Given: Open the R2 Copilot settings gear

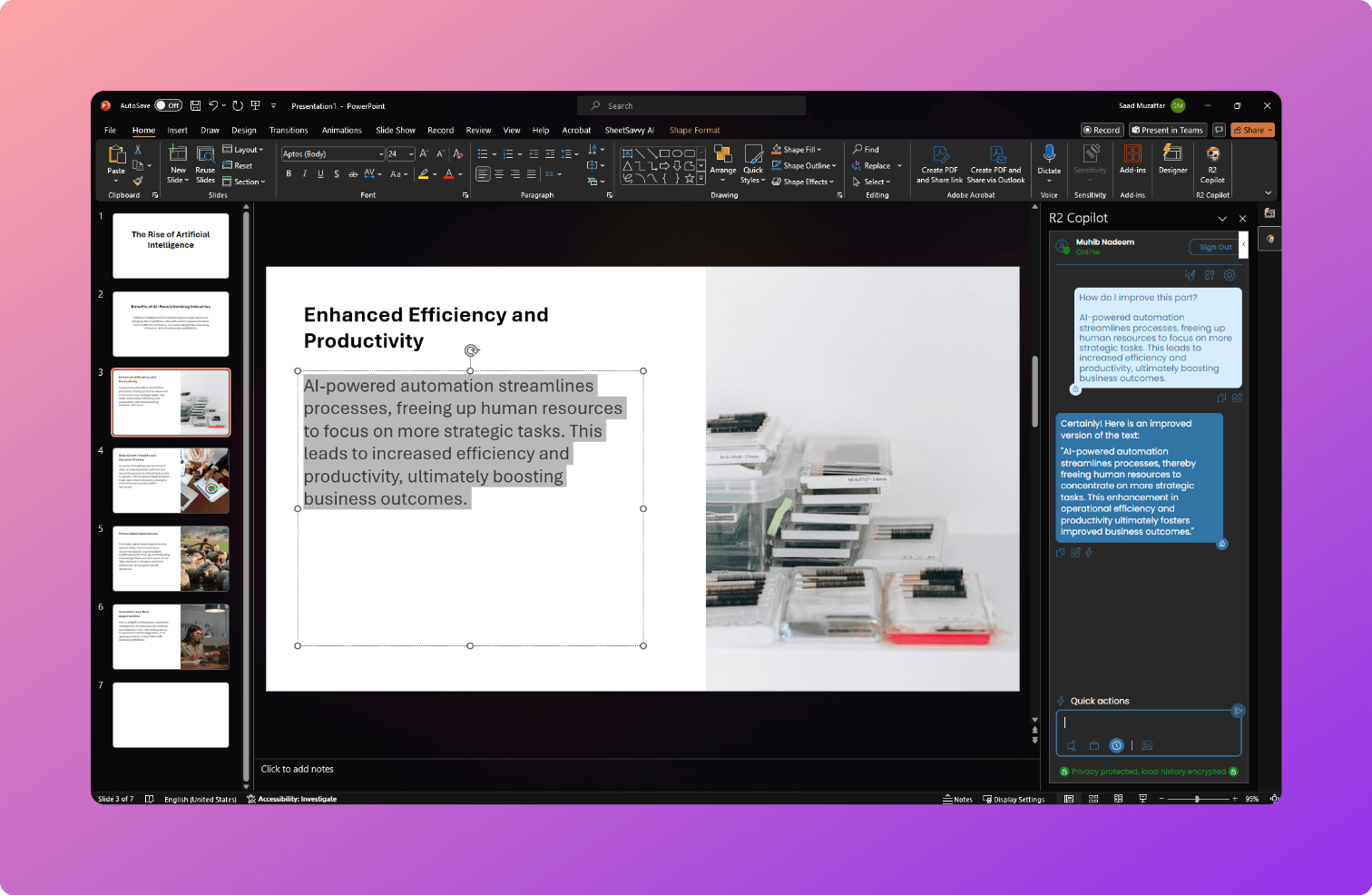Looking at the screenshot, I should point(1230,274).
